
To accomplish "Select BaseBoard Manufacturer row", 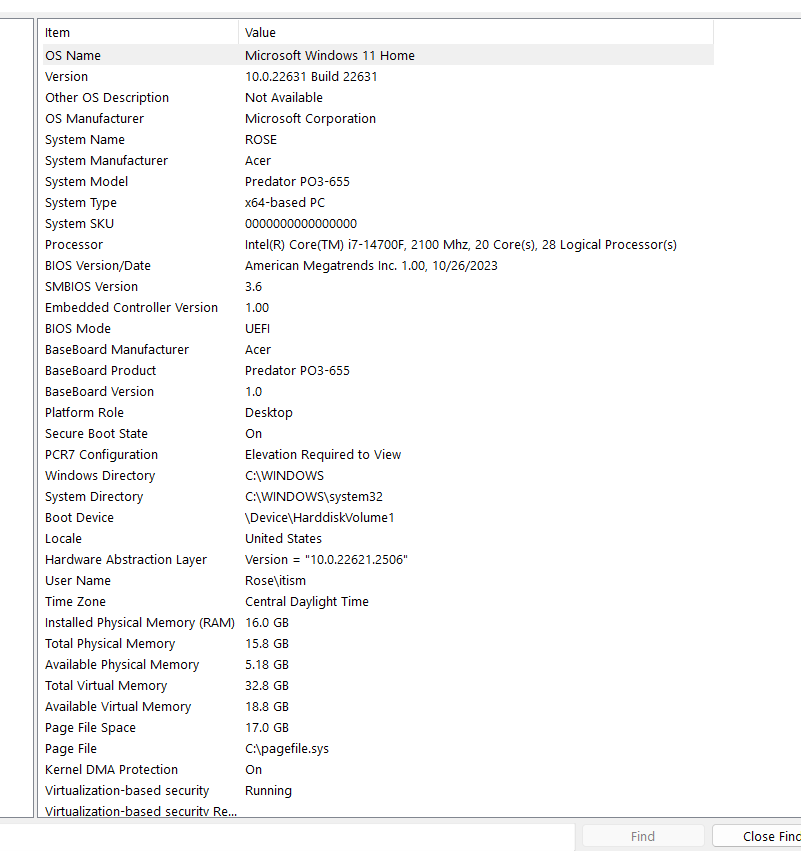I will point(378,350).
